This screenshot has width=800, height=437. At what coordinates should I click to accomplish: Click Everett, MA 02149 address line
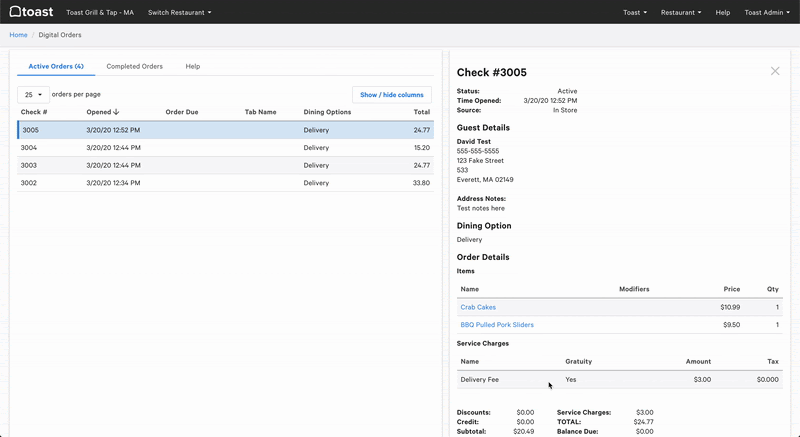click(485, 179)
